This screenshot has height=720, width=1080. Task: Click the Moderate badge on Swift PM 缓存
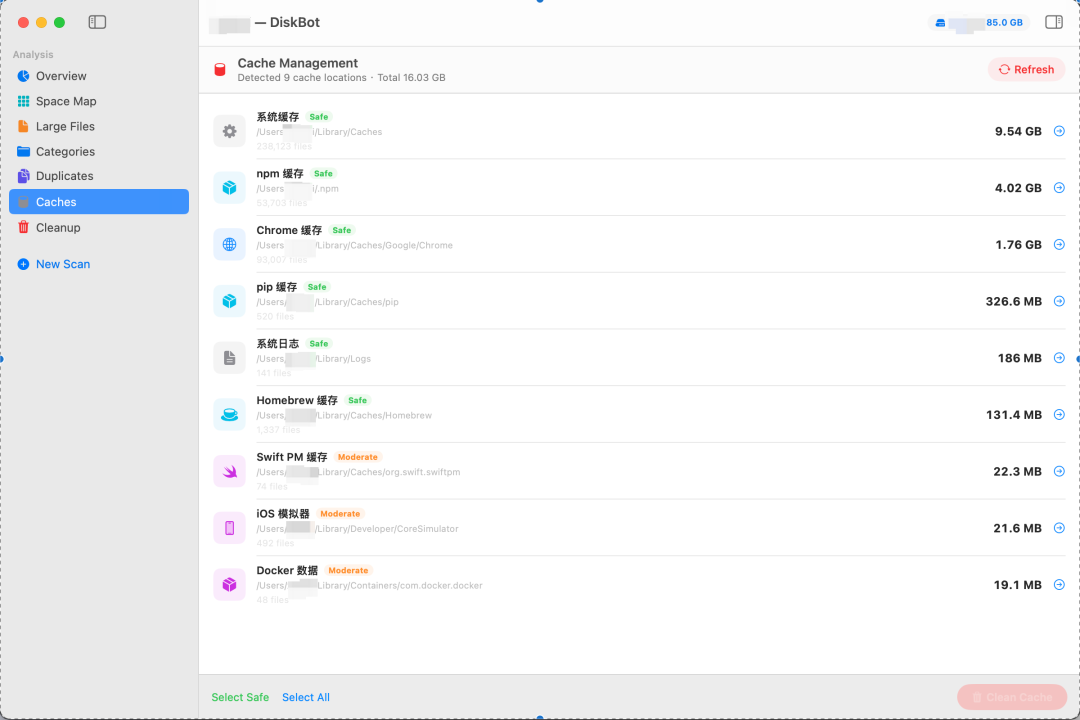pos(357,457)
